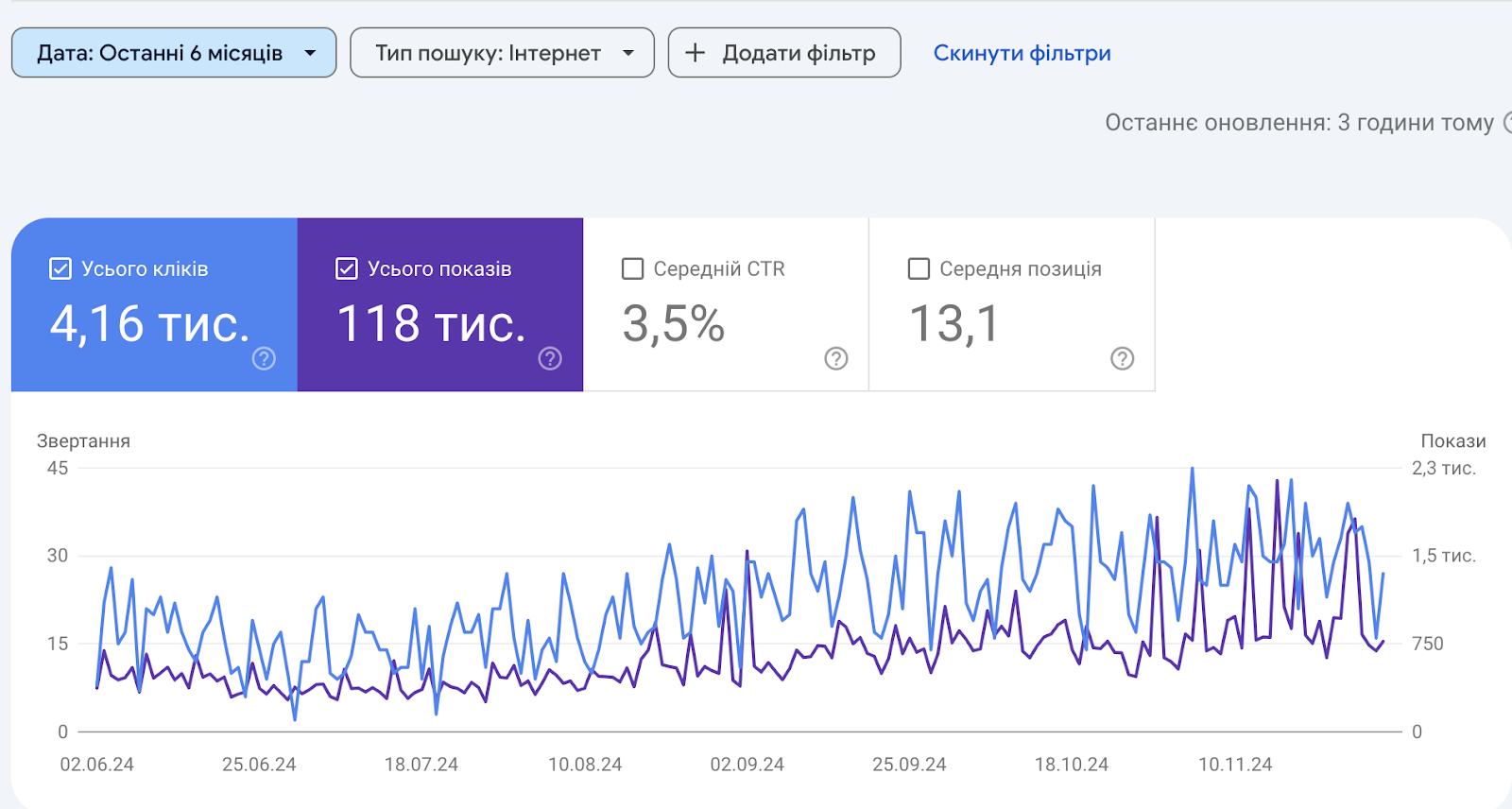Click help icon beside Останнє оновлення text
This screenshot has height=809, width=1512.
[x=1507, y=123]
